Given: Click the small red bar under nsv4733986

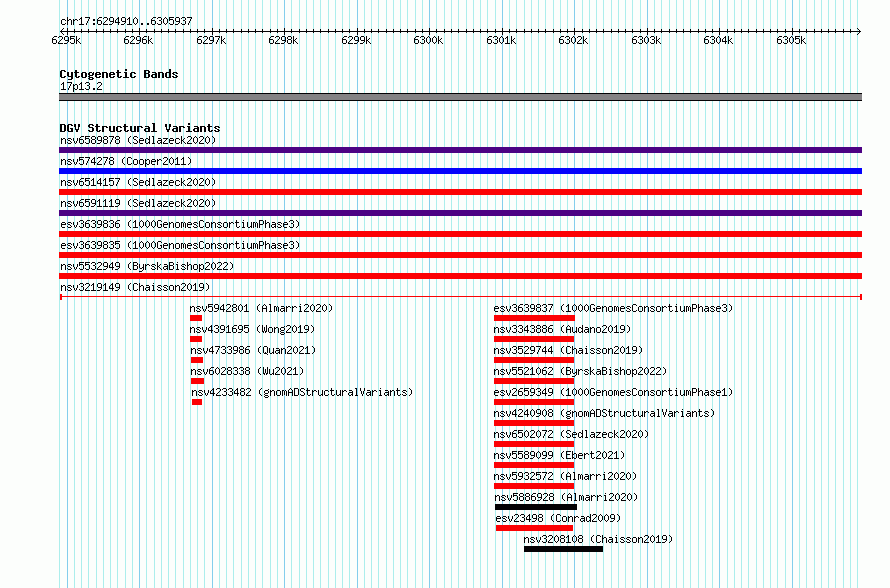Looking at the screenshot, I should pyautogui.click(x=197, y=360).
